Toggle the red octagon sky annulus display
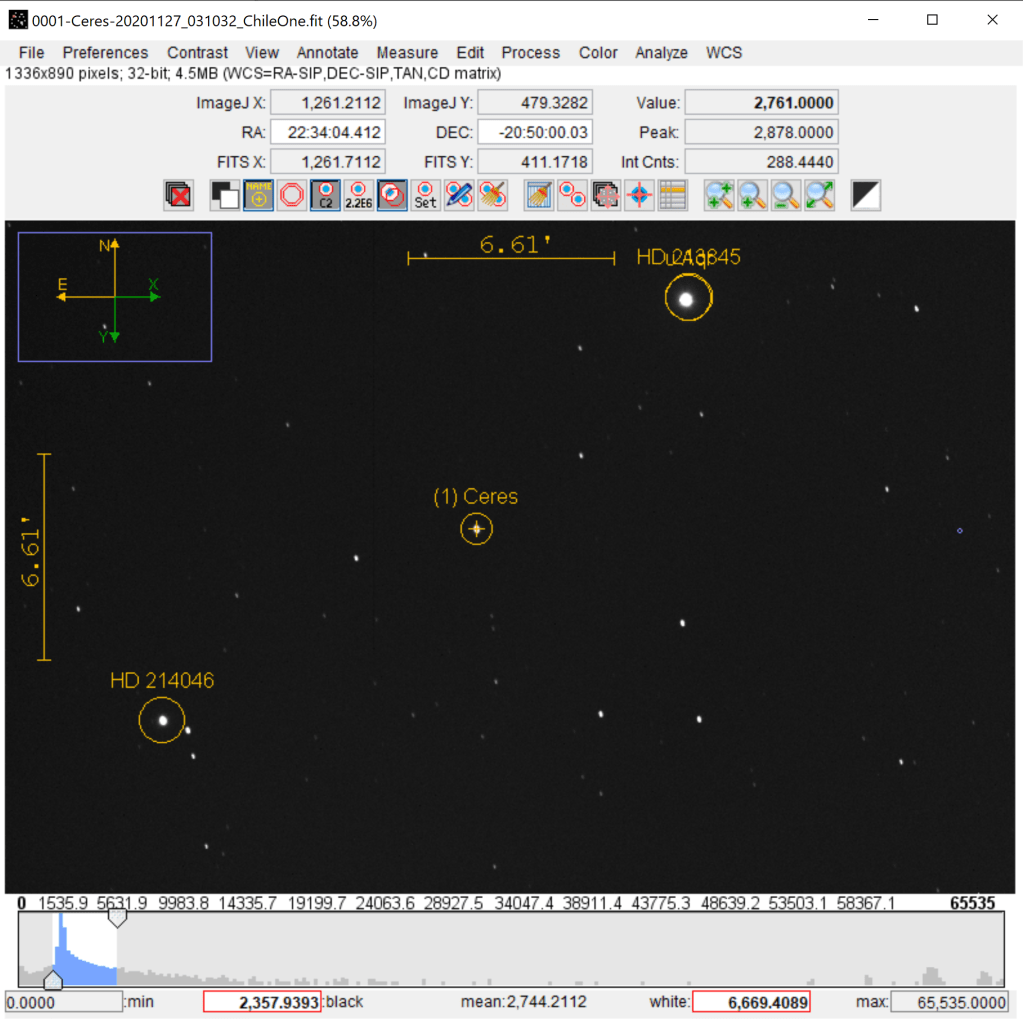 [x=292, y=195]
